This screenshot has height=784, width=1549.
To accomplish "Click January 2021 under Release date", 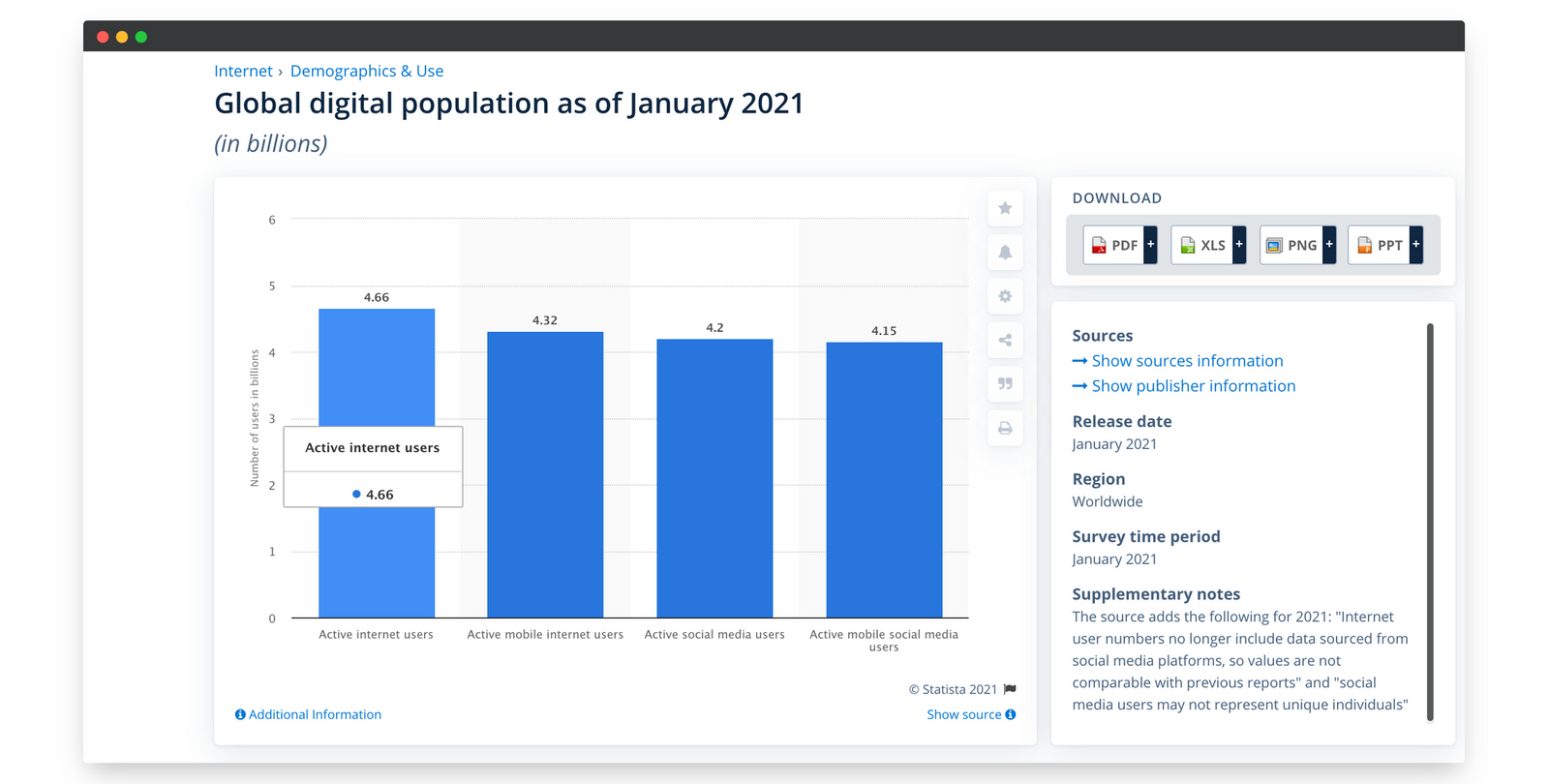I will pyautogui.click(x=1114, y=444).
